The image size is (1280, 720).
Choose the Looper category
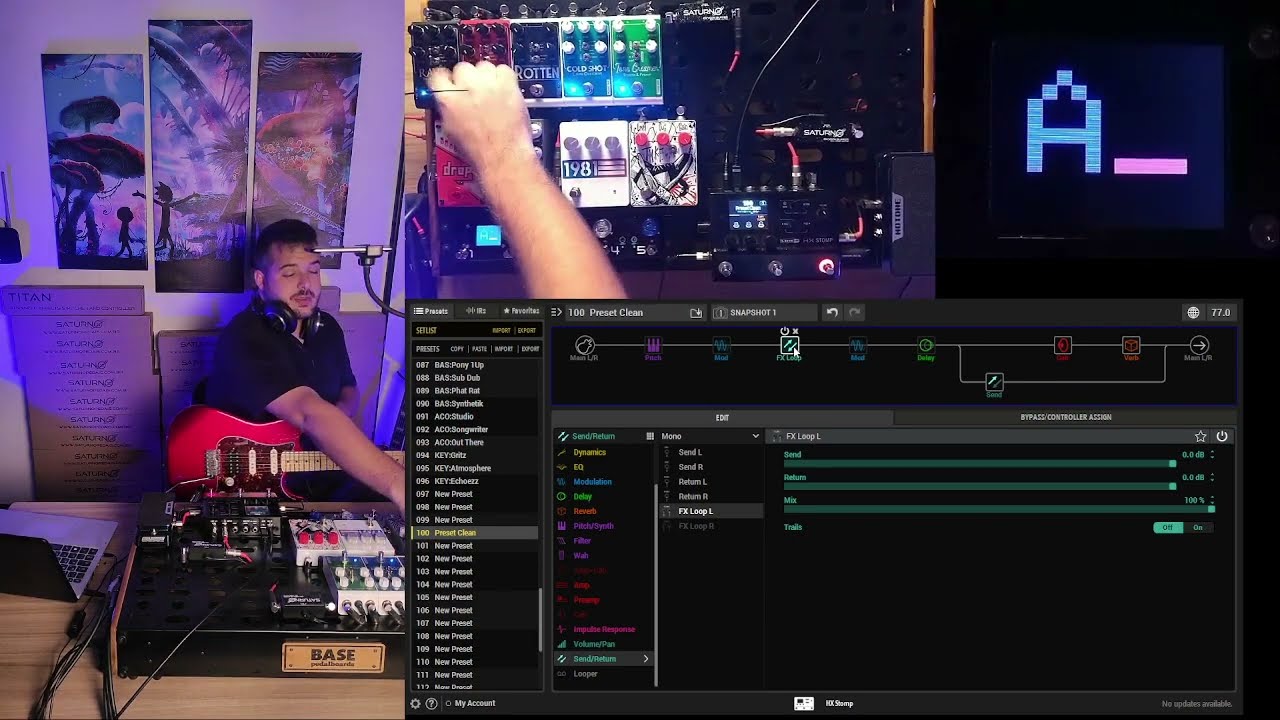[x=585, y=674]
